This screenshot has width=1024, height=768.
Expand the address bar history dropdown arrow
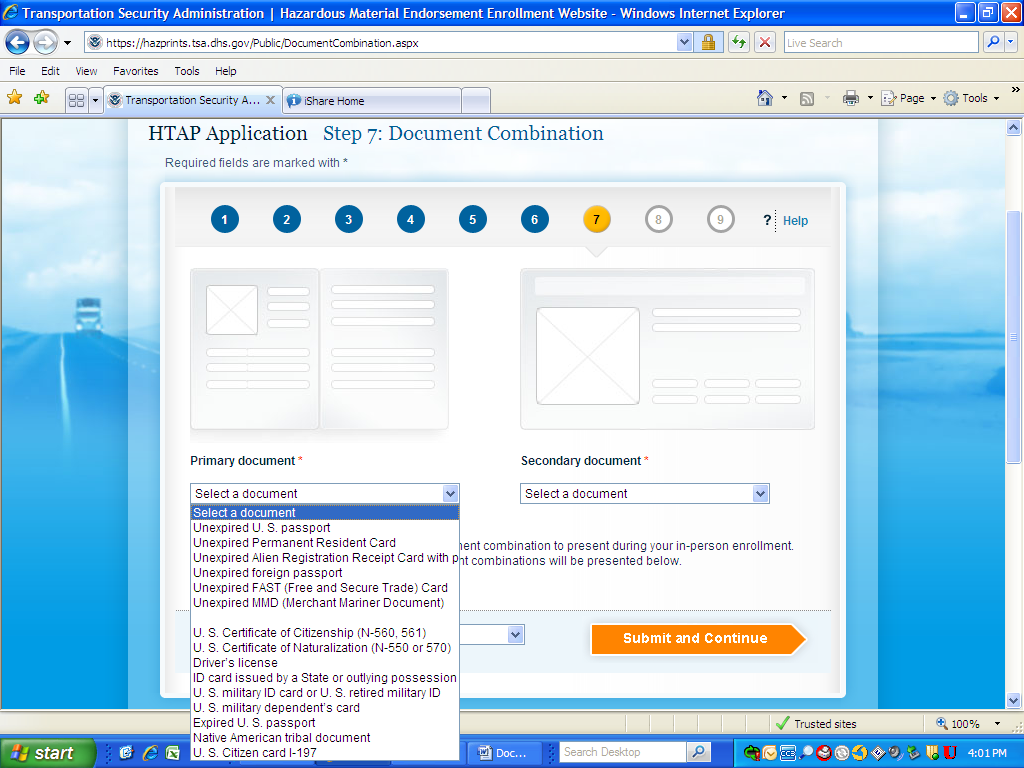coord(684,43)
